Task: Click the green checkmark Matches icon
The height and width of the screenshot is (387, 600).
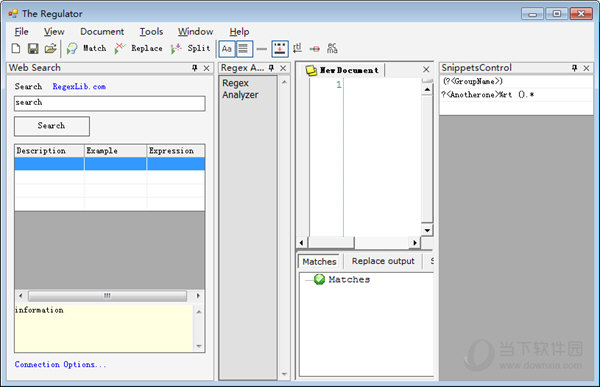Action: (319, 279)
